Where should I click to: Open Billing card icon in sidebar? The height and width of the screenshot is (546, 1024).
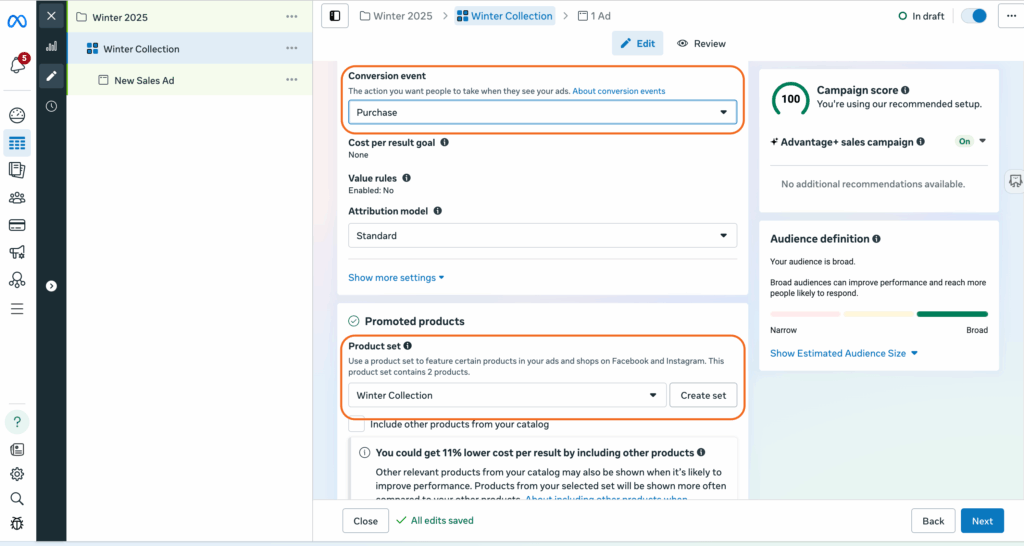[x=16, y=225]
